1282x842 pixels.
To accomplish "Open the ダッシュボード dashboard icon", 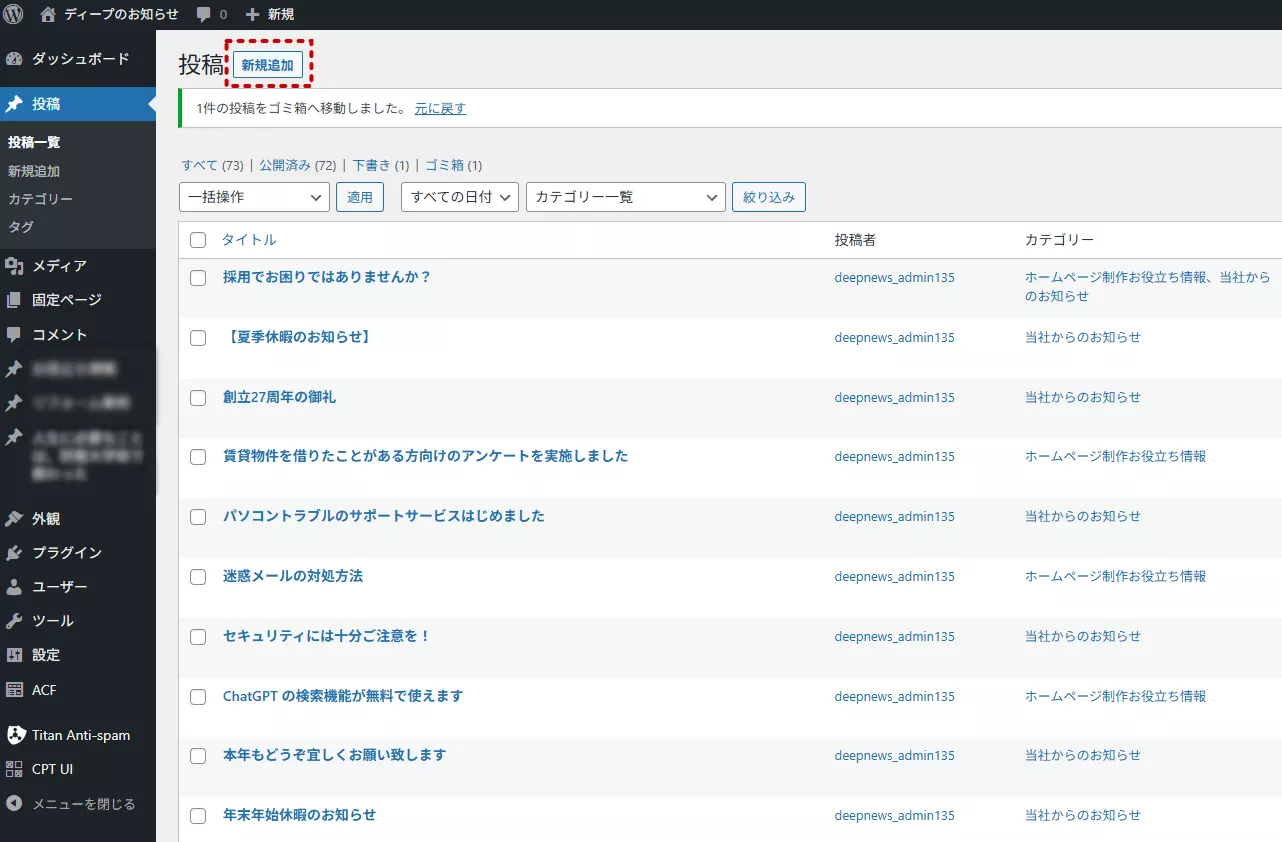I will point(14,59).
